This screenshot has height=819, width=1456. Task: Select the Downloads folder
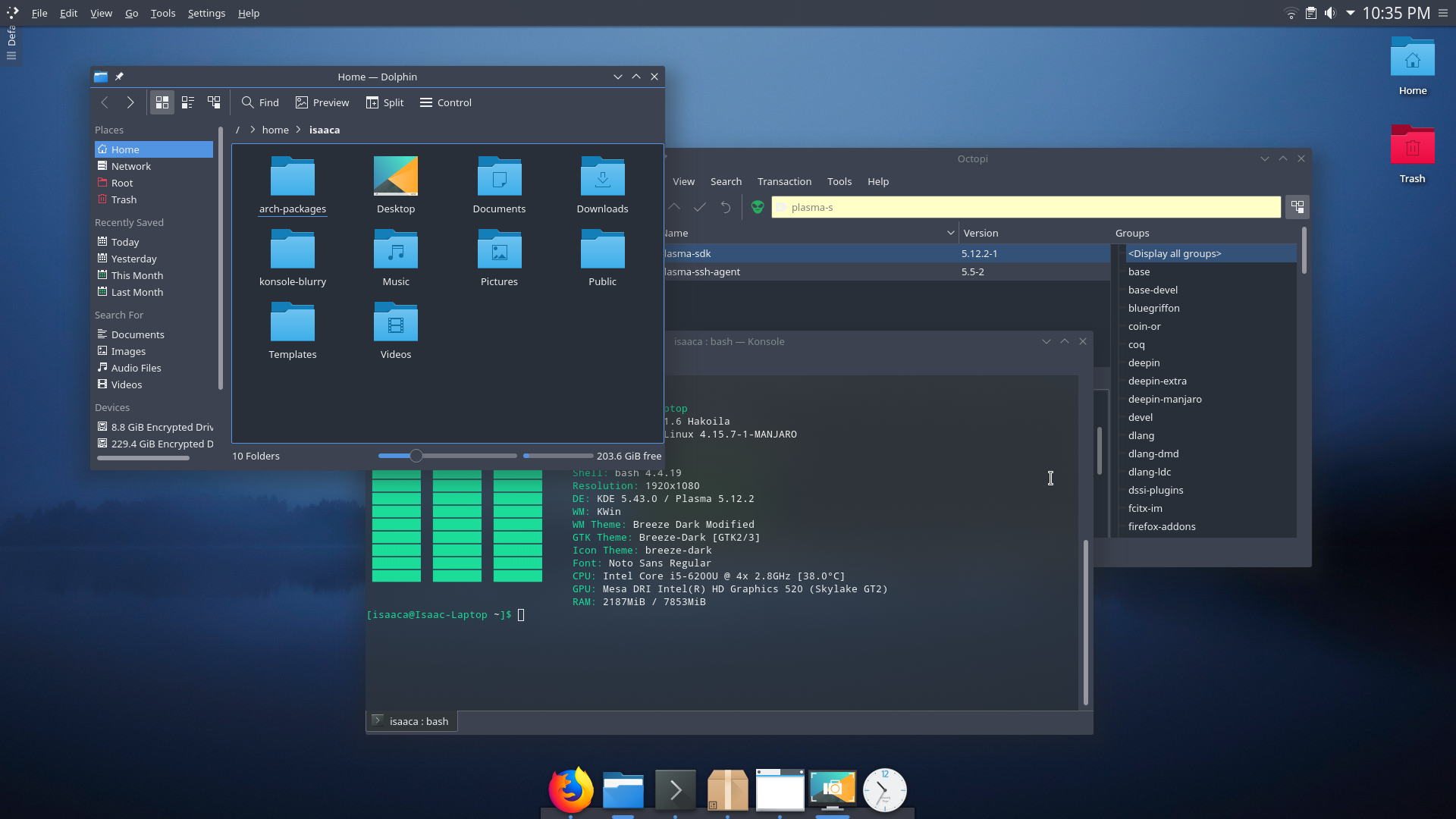[603, 186]
